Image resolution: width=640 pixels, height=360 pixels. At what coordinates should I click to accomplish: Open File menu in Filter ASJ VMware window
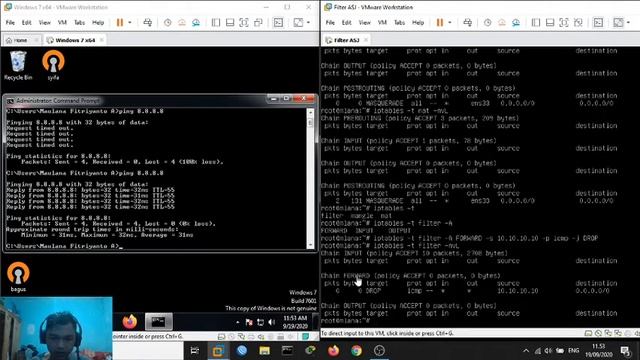(330, 22)
